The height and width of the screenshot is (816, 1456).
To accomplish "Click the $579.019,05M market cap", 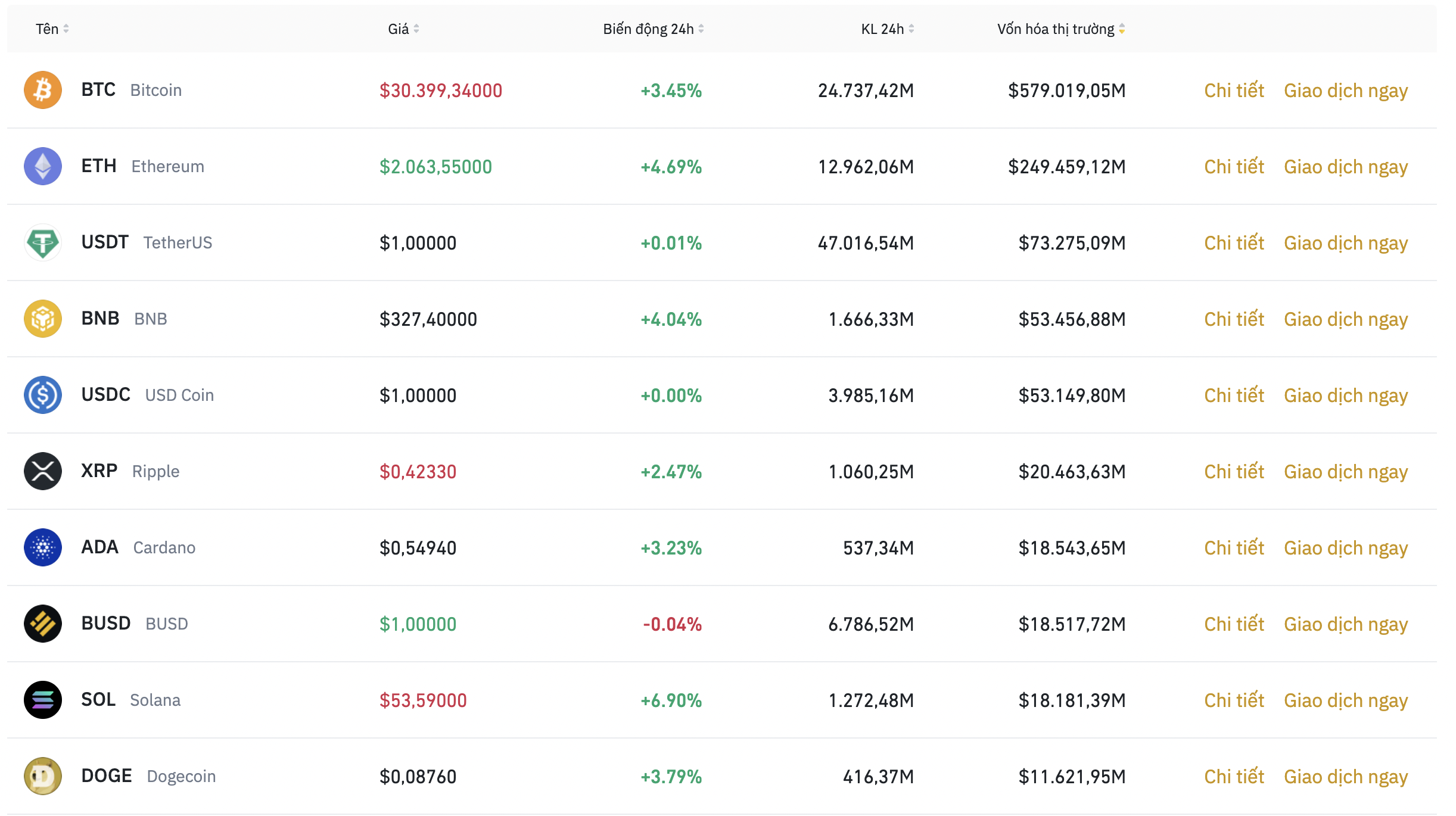I will 1066,91.
